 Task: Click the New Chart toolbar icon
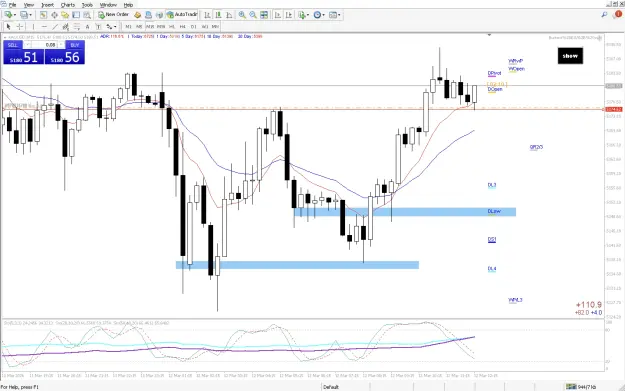click(x=8, y=15)
